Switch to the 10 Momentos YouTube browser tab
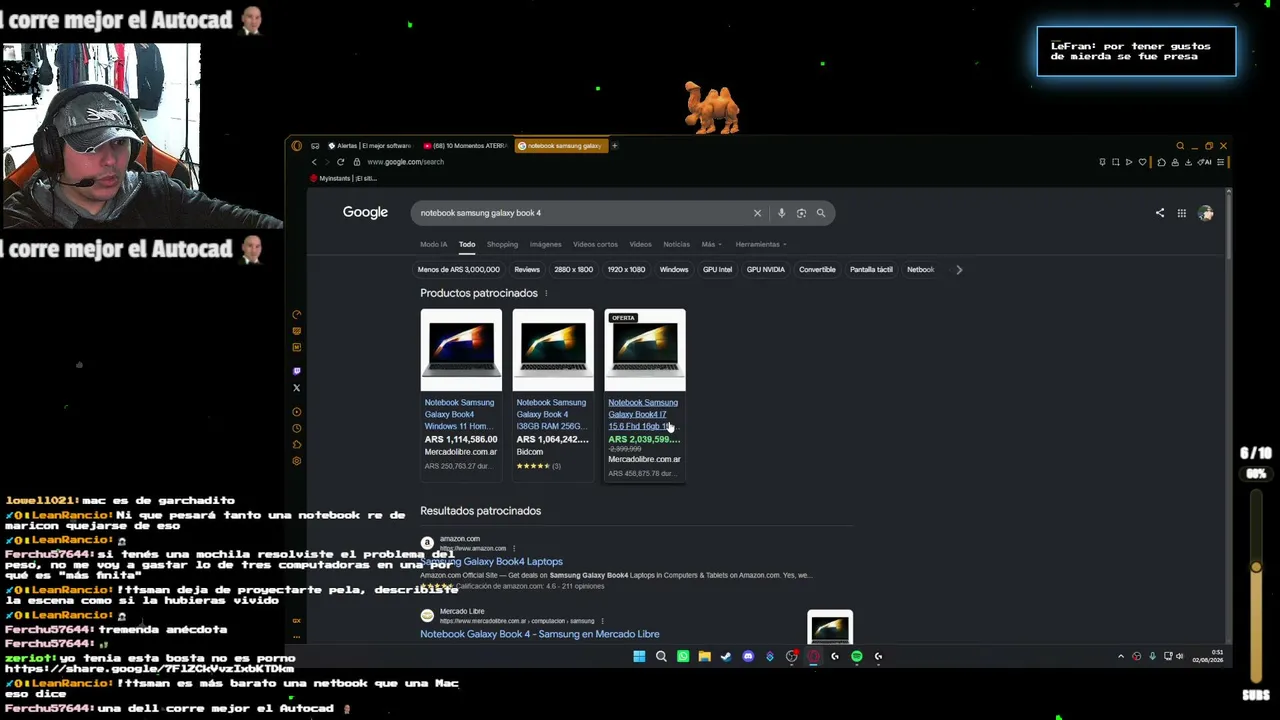 pos(466,146)
